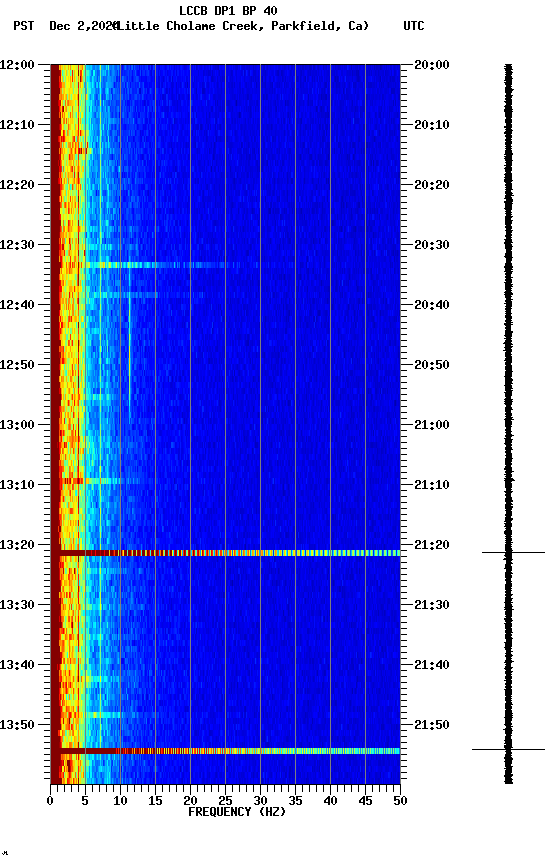552x864 pixels.
Task: Click the seismogram spike marker near 21:54 UTC
Action: 508,749
